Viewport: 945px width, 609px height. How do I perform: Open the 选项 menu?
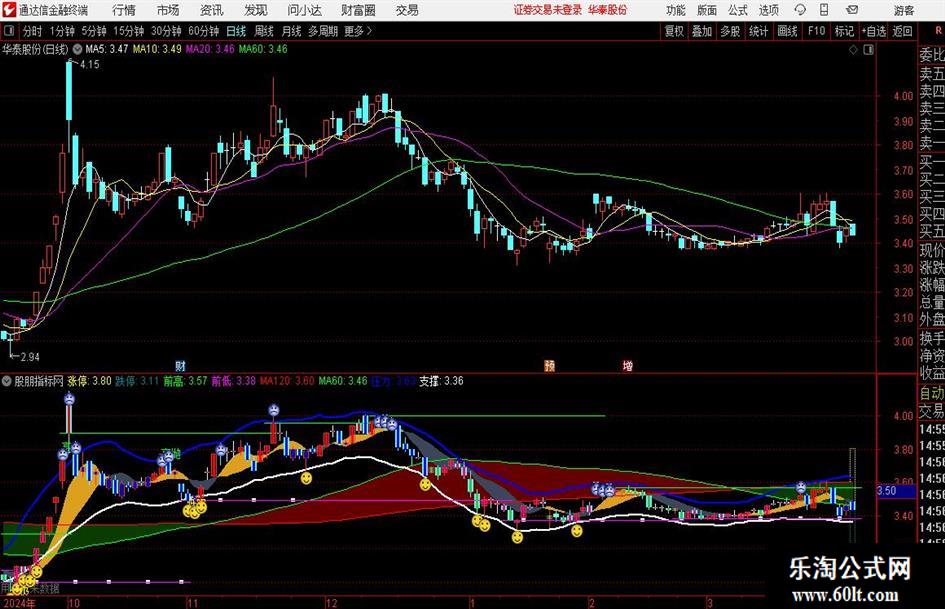point(768,10)
